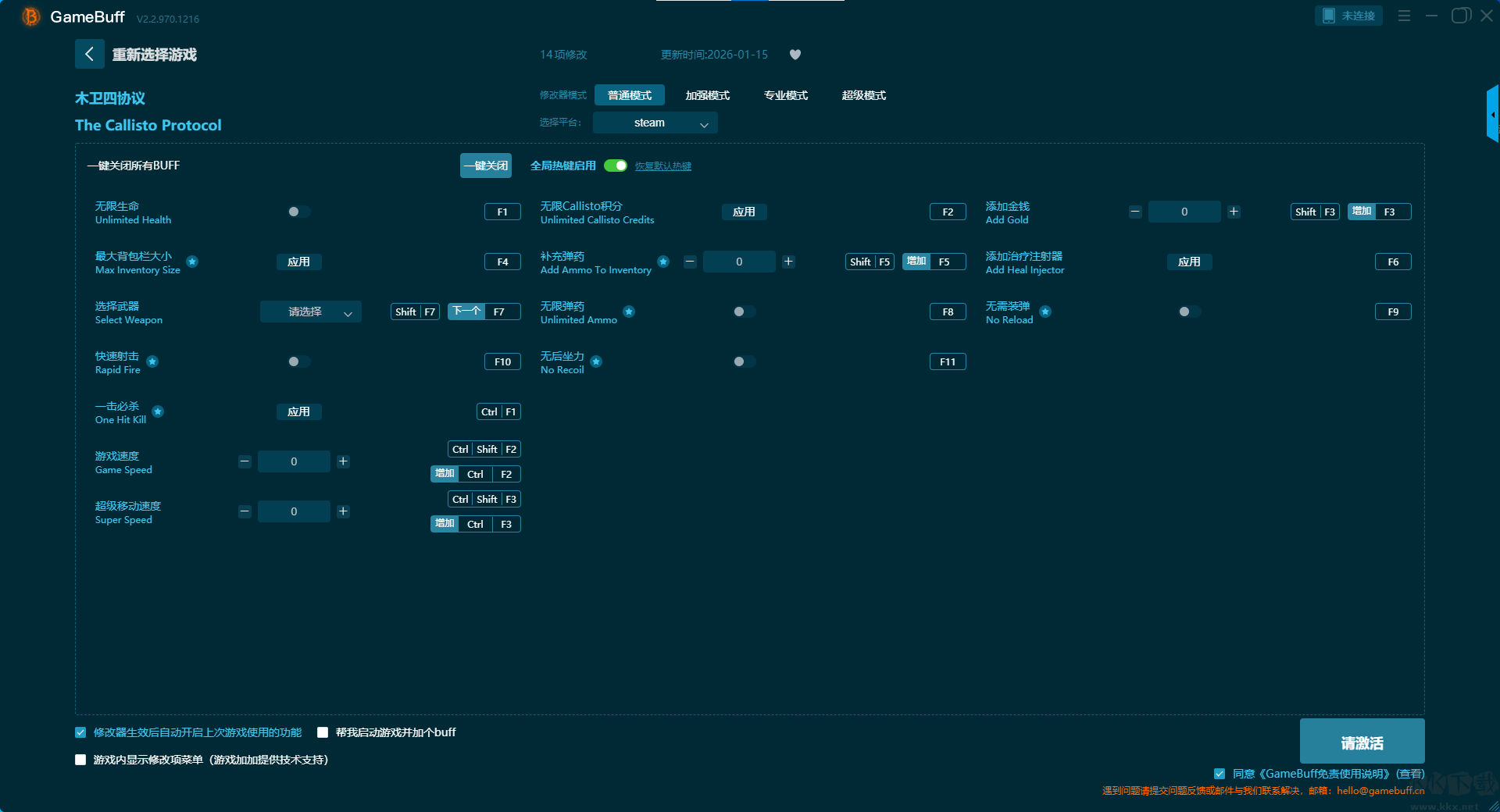1500x812 pixels.
Task: Click the restore default hotkeys link
Action: (x=662, y=166)
